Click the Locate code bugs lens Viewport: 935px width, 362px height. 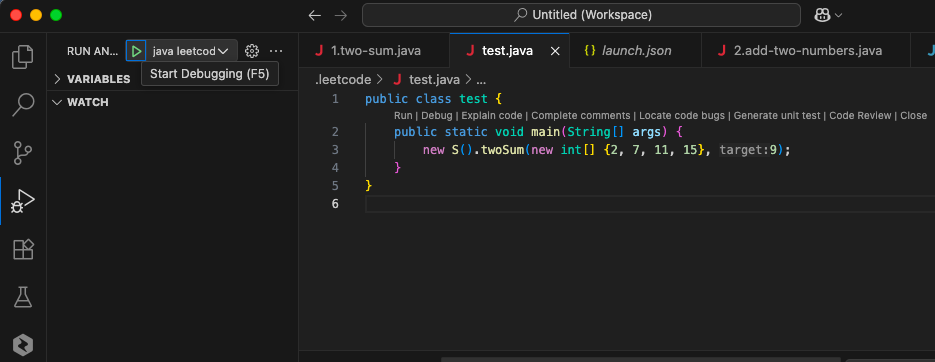(682, 116)
